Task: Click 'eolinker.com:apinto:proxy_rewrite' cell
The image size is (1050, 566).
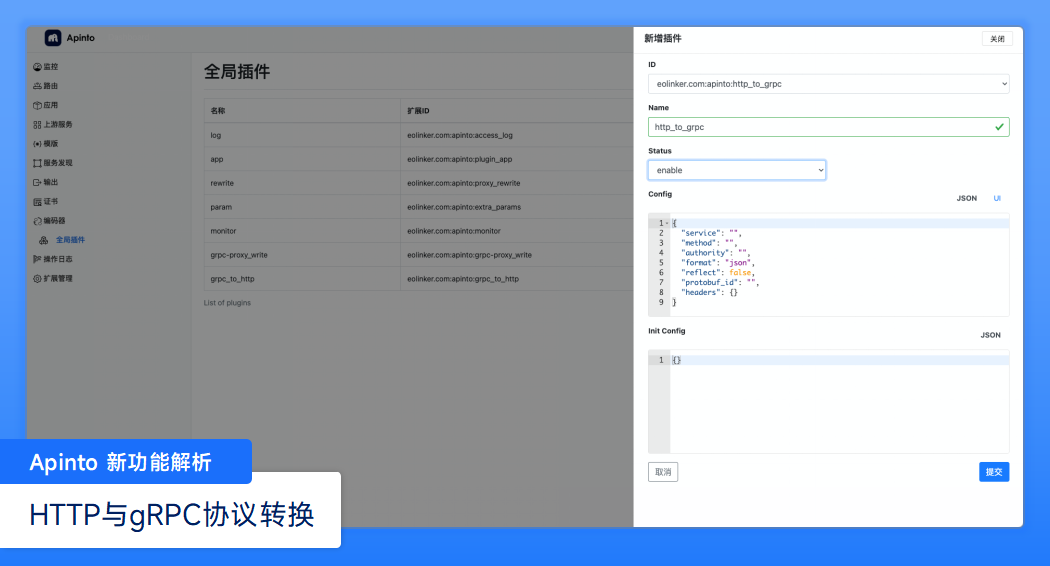Action: pos(517,183)
